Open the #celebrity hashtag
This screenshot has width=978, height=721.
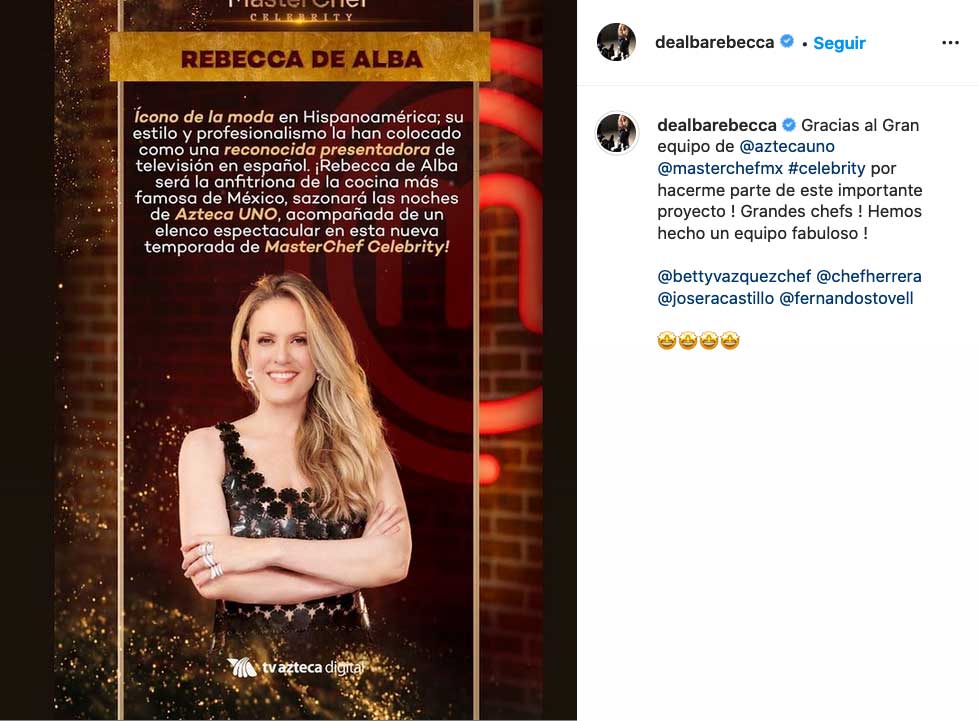pyautogui.click(x=826, y=168)
